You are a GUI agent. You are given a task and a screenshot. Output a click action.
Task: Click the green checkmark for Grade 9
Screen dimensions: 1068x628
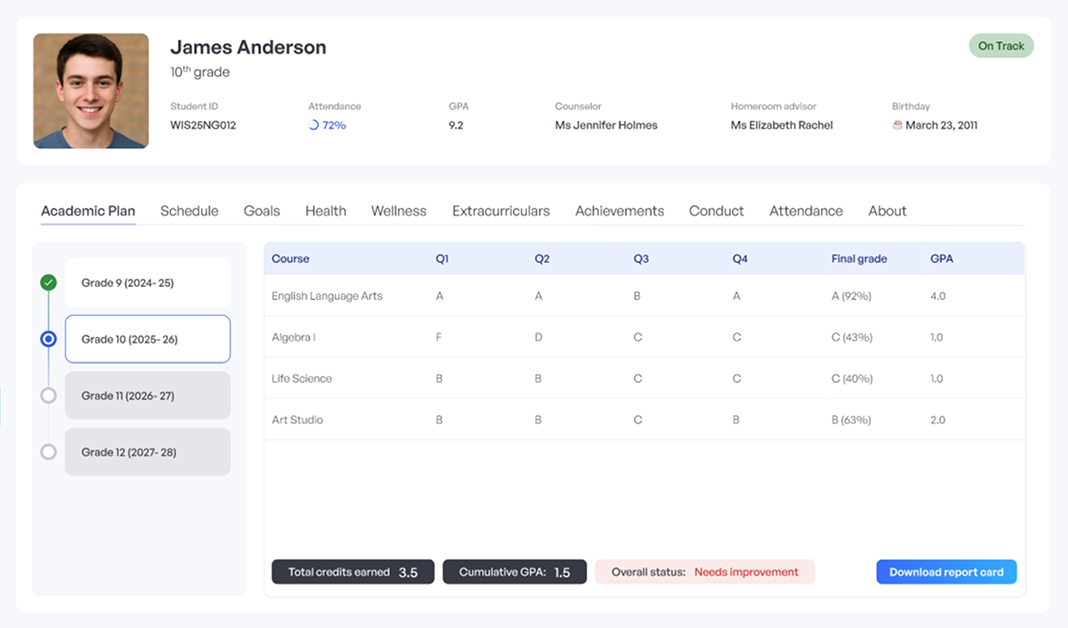(48, 283)
